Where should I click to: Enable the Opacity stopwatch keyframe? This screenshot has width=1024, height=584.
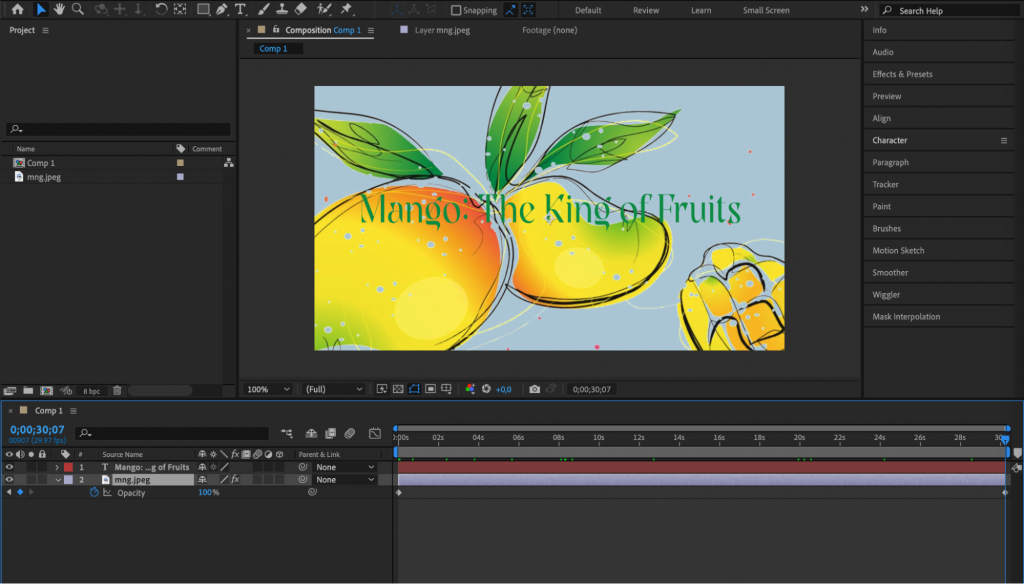tap(94, 492)
